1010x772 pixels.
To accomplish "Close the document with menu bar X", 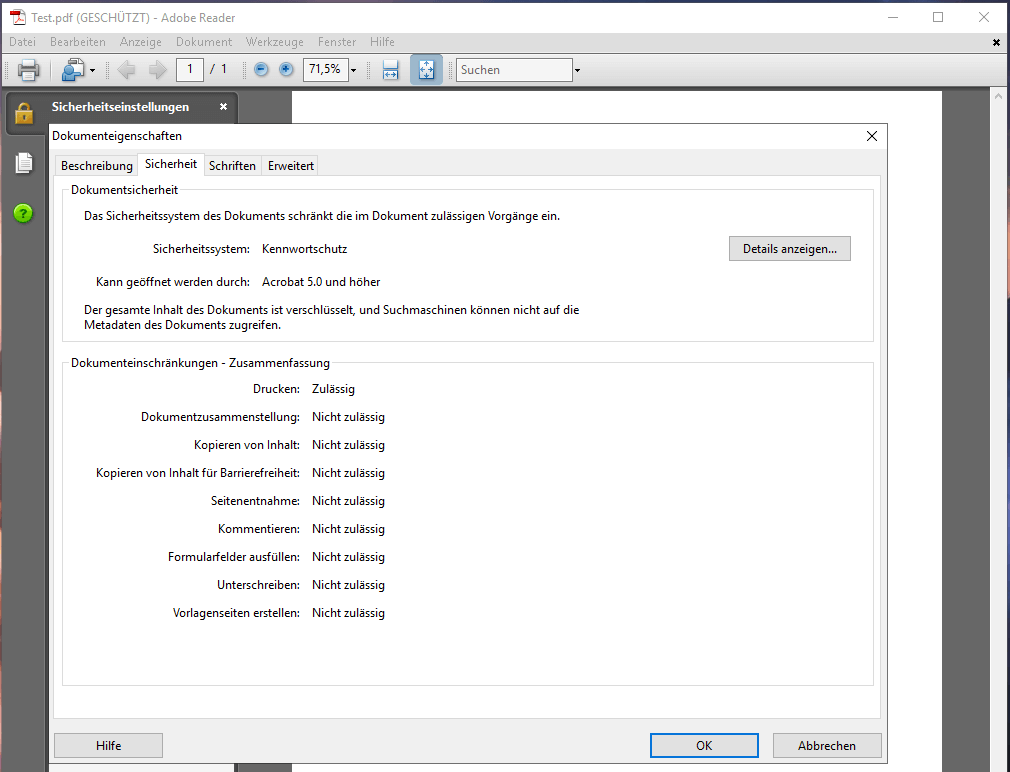I will pyautogui.click(x=996, y=42).
